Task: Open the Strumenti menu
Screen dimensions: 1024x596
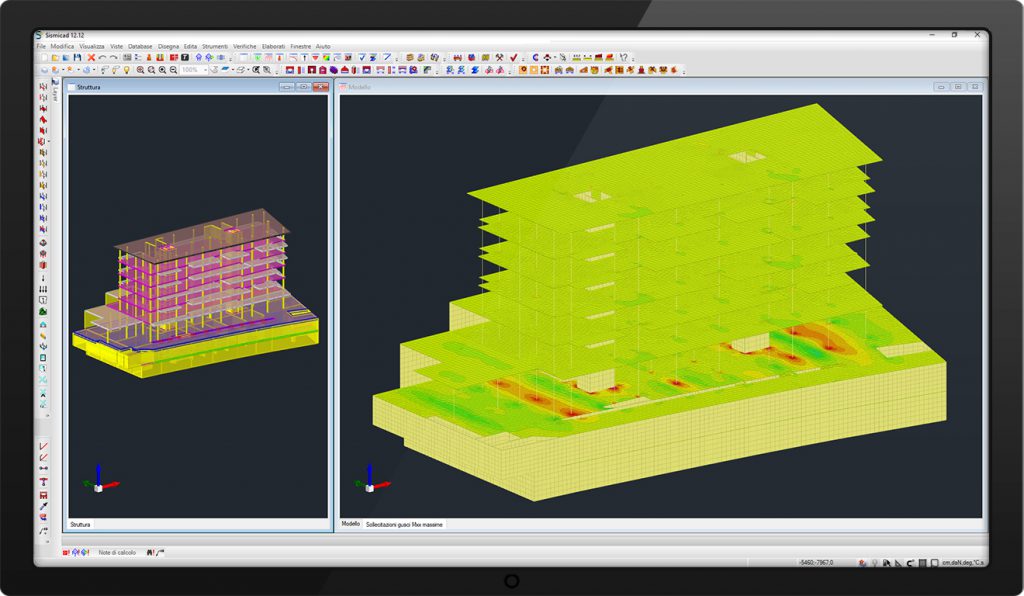Action: point(214,46)
